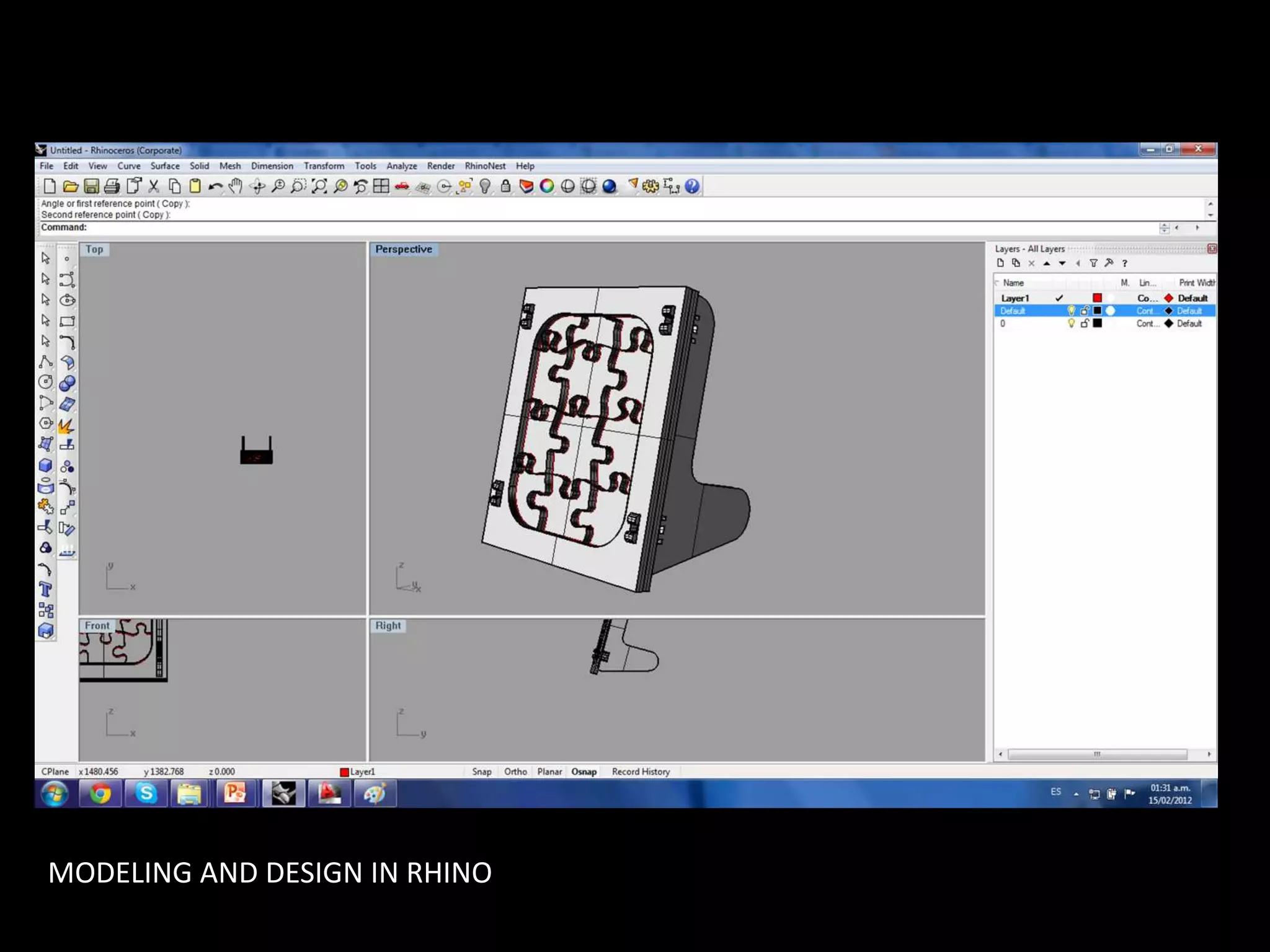The image size is (1270, 952).
Task: Select the Rectangle tool in left toolbar
Action: point(67,321)
